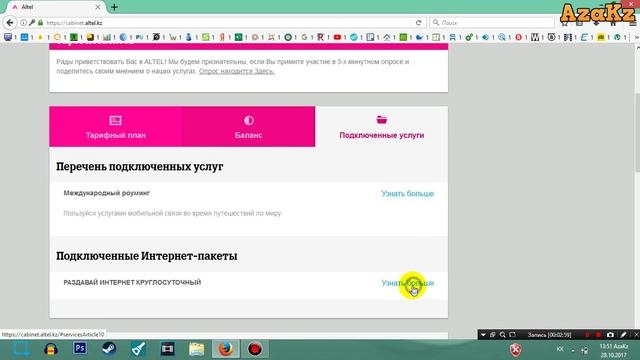Open the YouTube bookmark in bookmarks bar
The height and width of the screenshot is (360, 640).
[x=337, y=37]
